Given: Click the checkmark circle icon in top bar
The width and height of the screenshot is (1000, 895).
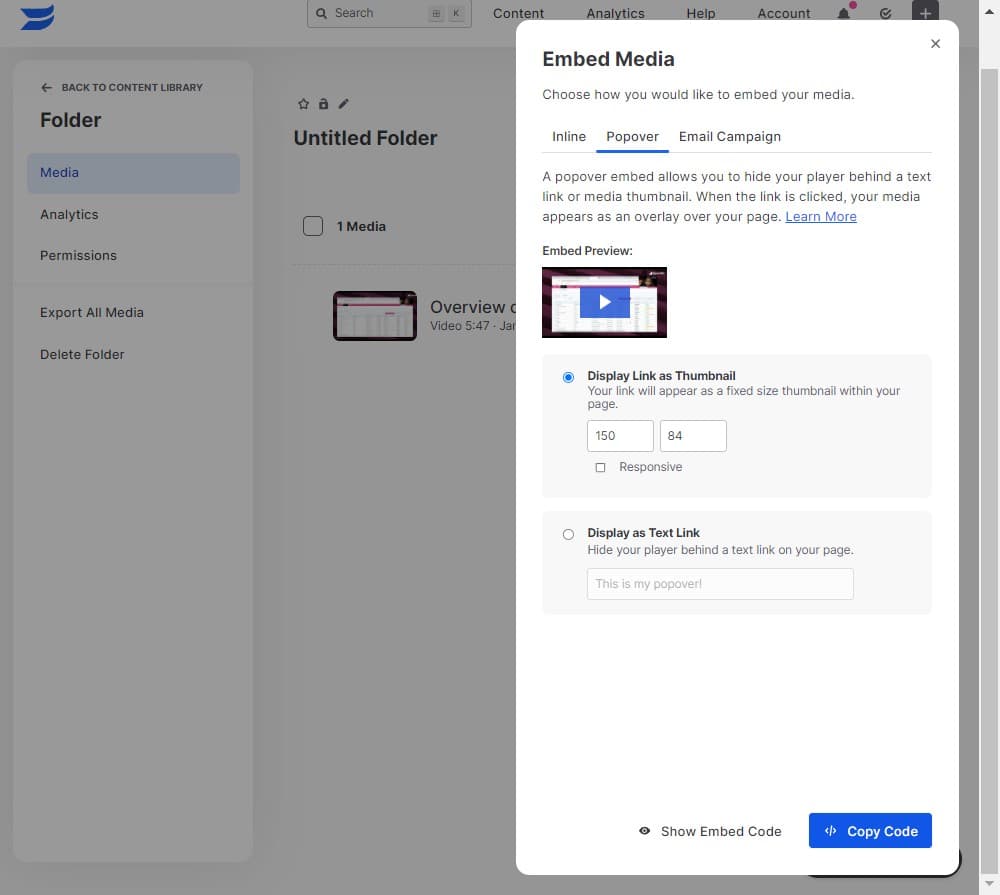Looking at the screenshot, I should pyautogui.click(x=885, y=14).
